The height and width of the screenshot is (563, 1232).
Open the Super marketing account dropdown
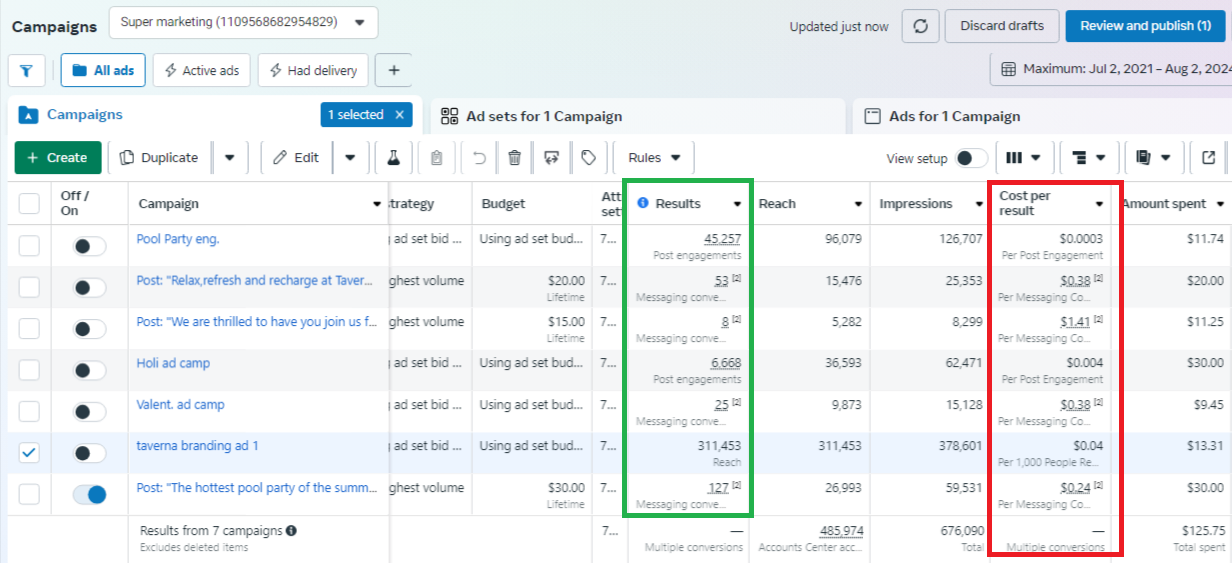pos(243,21)
